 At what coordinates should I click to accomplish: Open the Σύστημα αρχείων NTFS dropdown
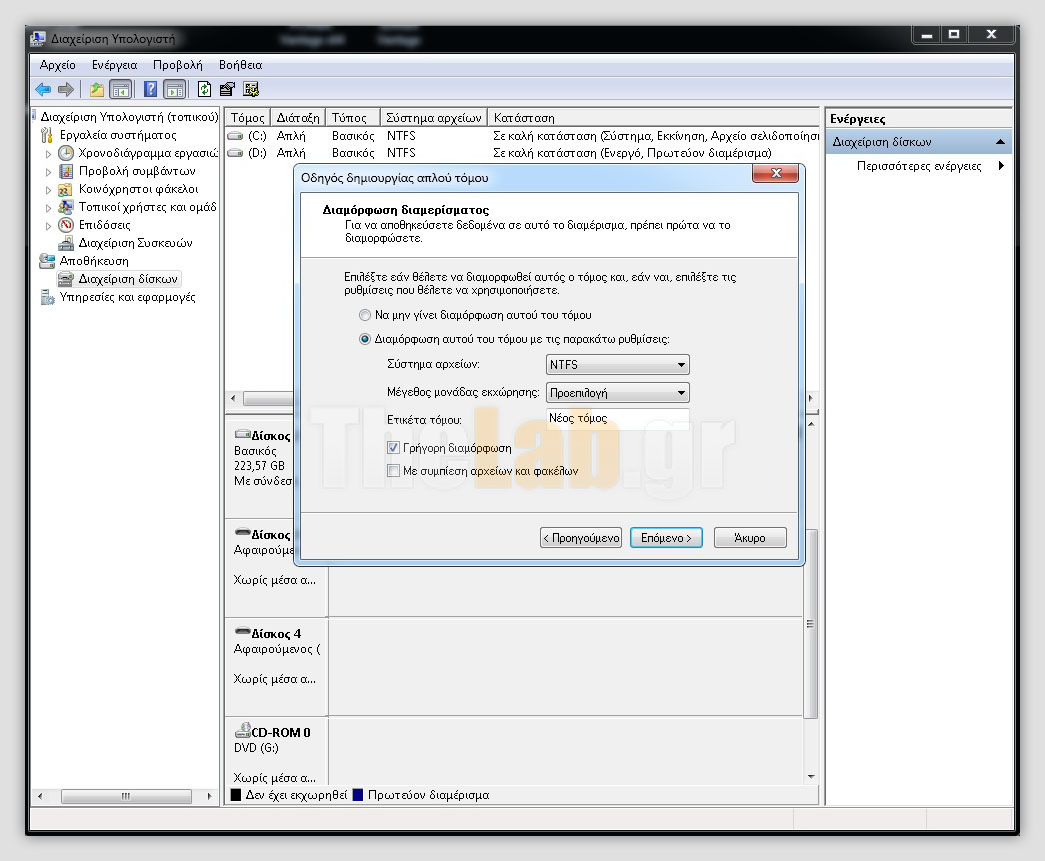coord(618,366)
